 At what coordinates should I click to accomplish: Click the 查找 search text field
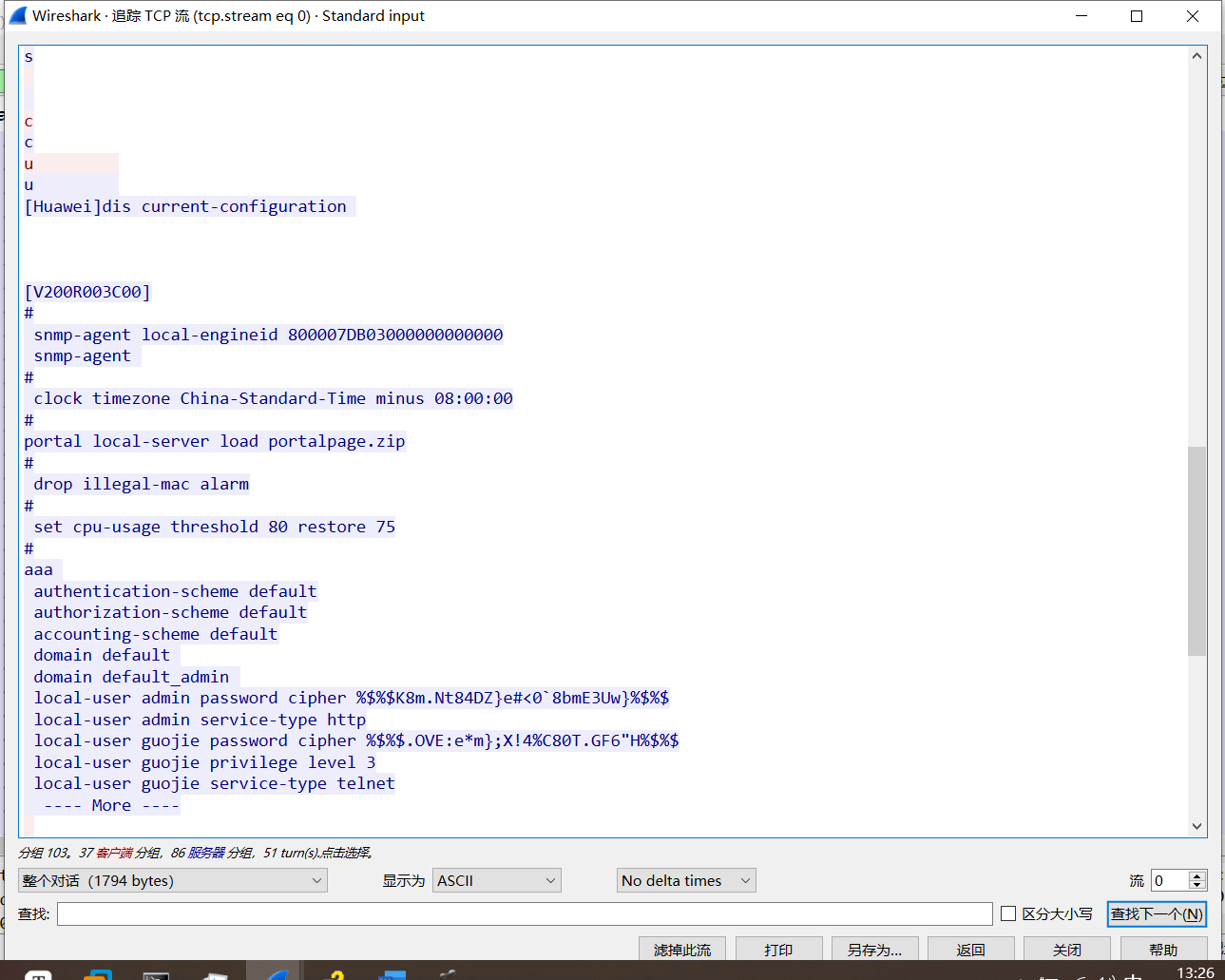point(525,913)
